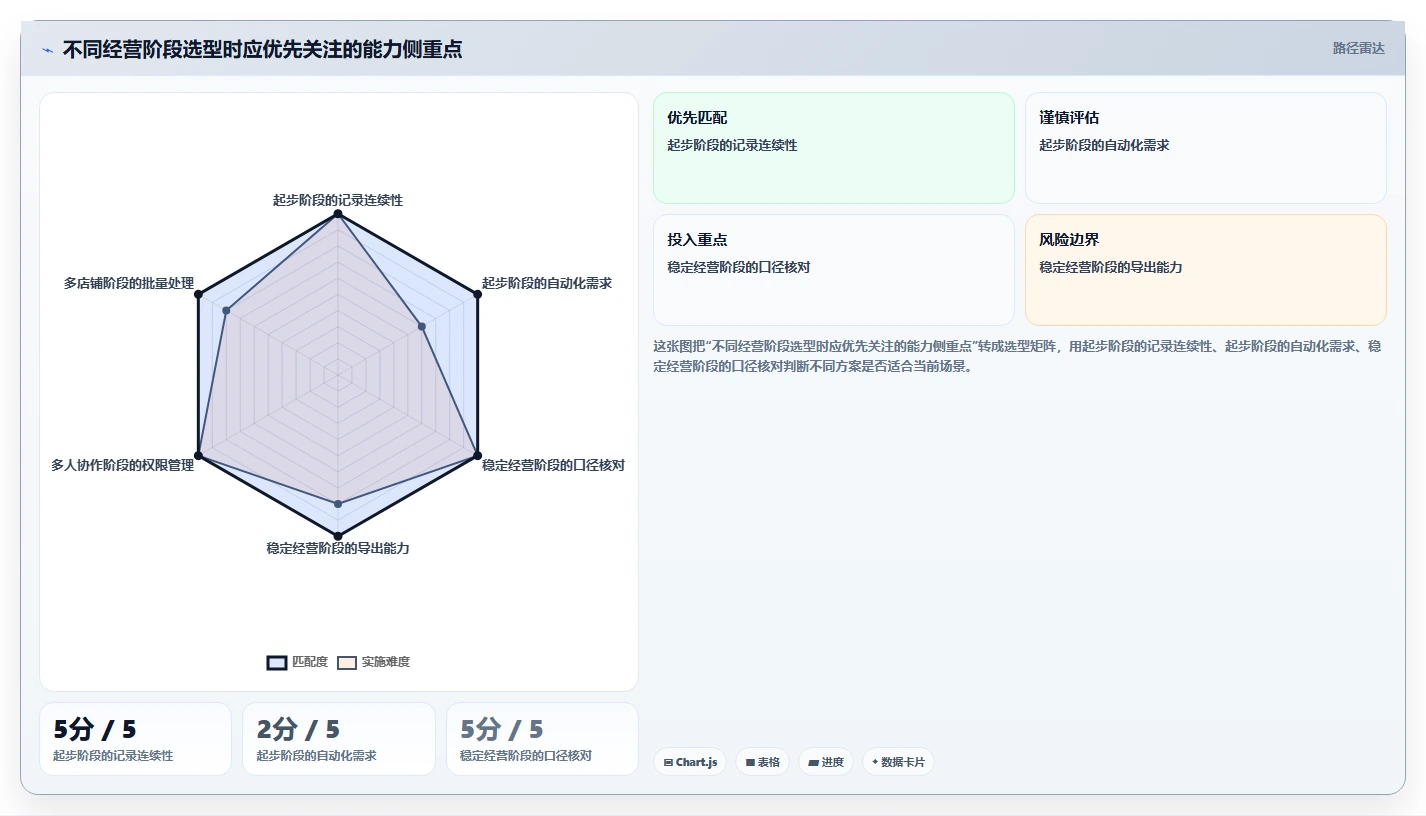Image resolution: width=1426 pixels, height=816 pixels.
Task: Click the blue lightning icon beside the title
Action: [48, 50]
